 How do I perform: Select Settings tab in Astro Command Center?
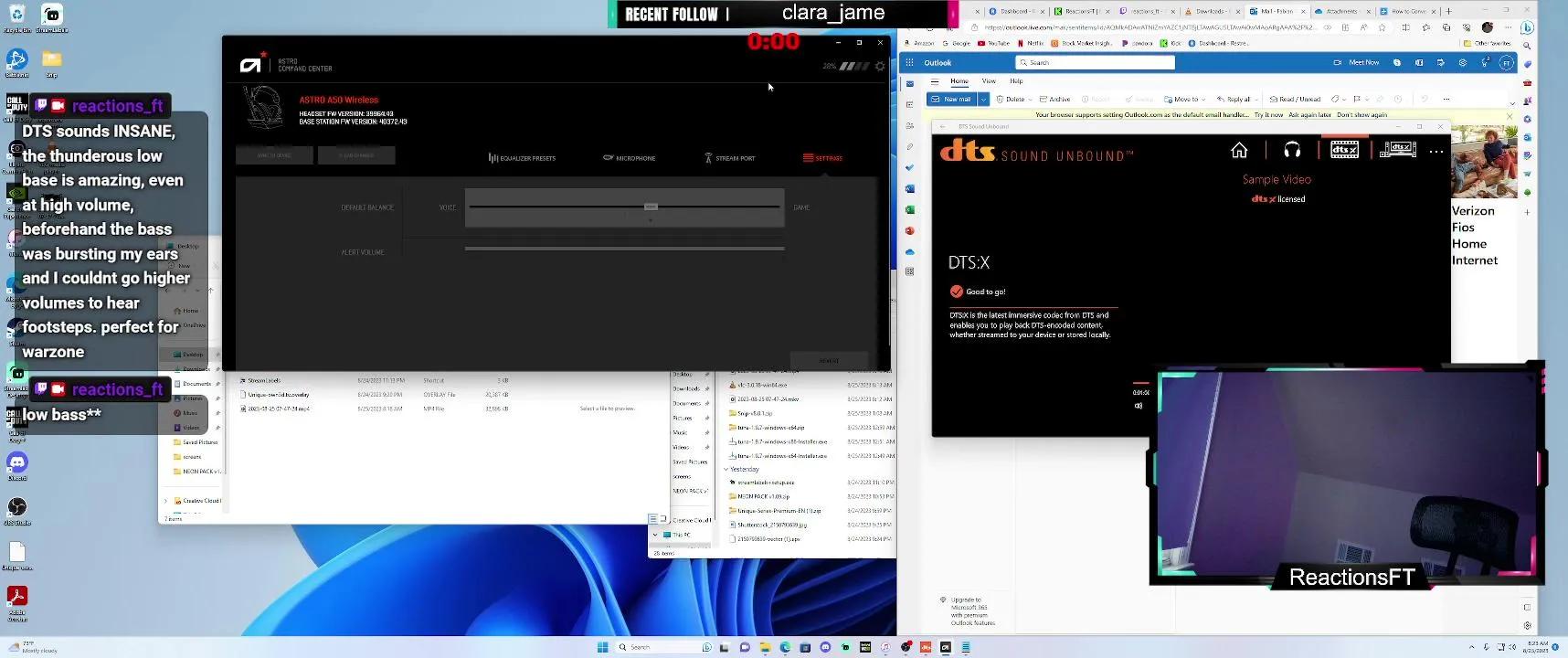pos(822,158)
